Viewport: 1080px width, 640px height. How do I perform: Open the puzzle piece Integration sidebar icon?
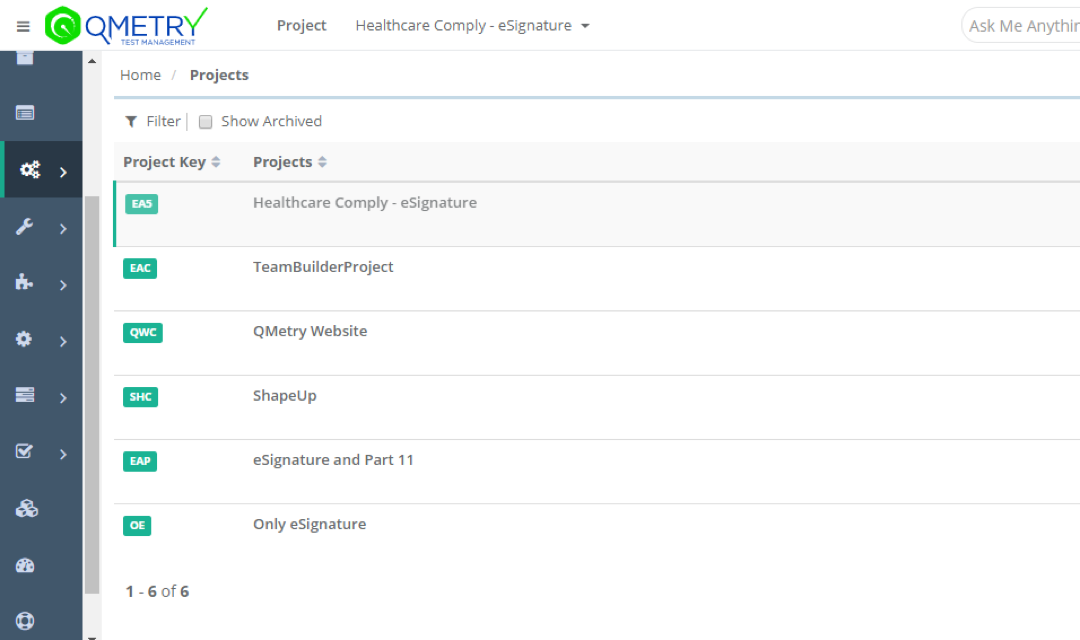tap(25, 282)
